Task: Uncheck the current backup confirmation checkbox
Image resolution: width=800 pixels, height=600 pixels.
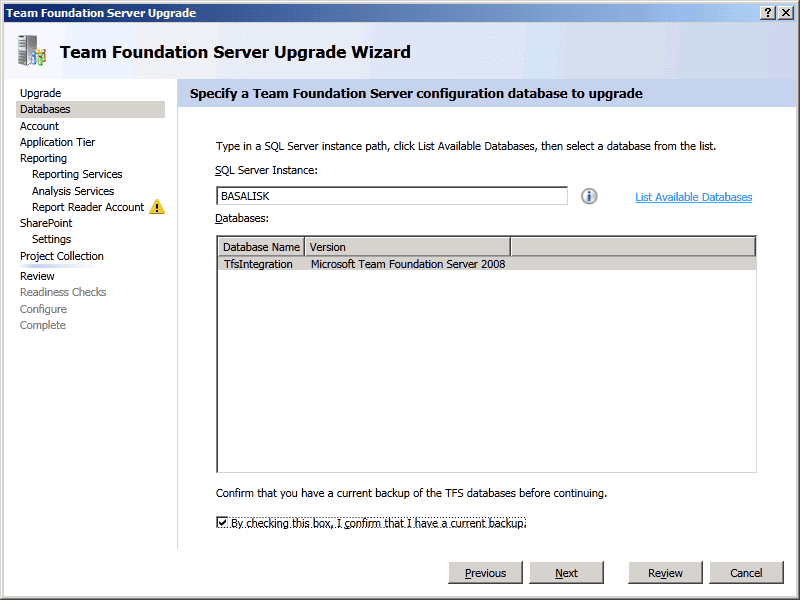Action: (222, 522)
